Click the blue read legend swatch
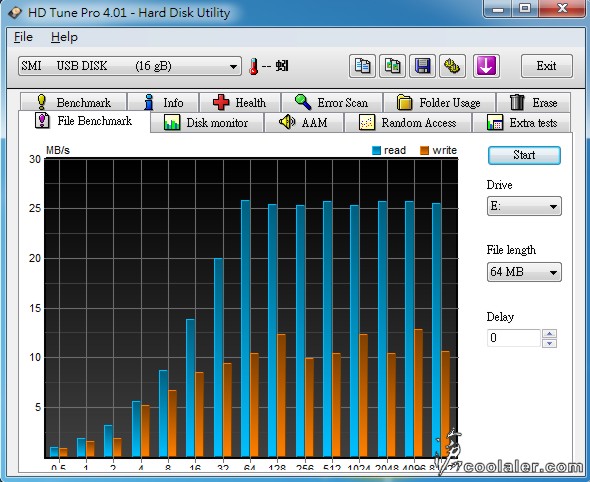The image size is (590, 482). 376,151
